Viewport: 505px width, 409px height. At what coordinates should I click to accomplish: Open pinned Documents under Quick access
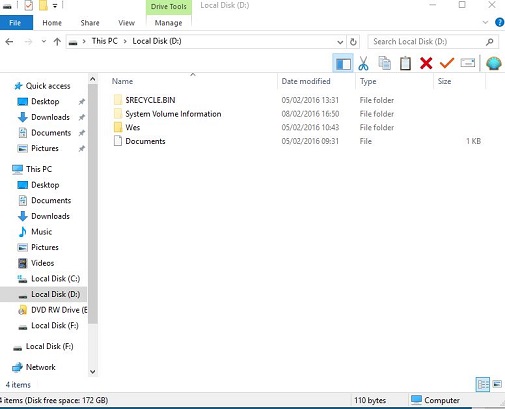coord(51,133)
